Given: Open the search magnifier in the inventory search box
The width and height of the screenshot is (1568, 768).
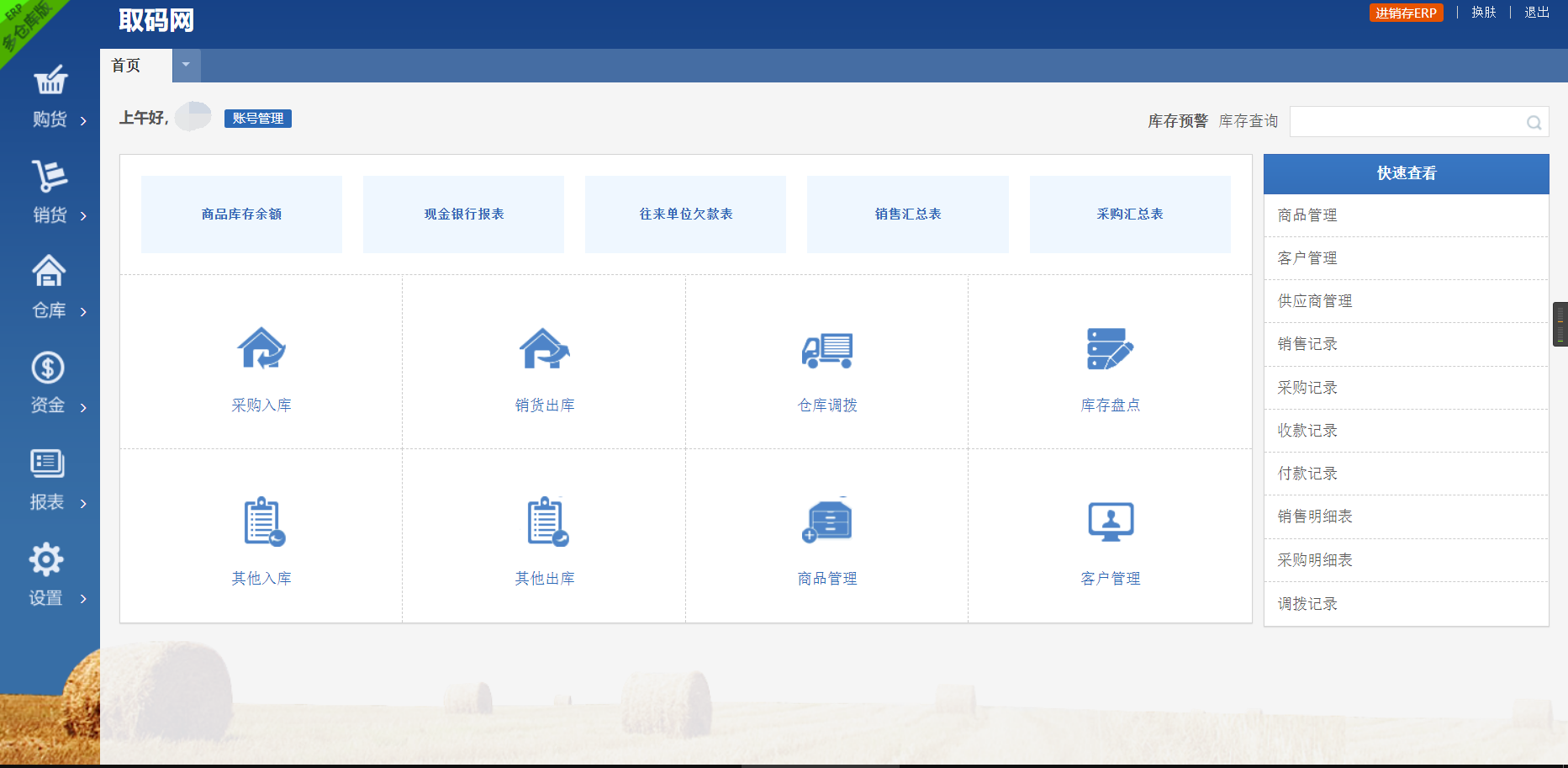Looking at the screenshot, I should 1534,122.
